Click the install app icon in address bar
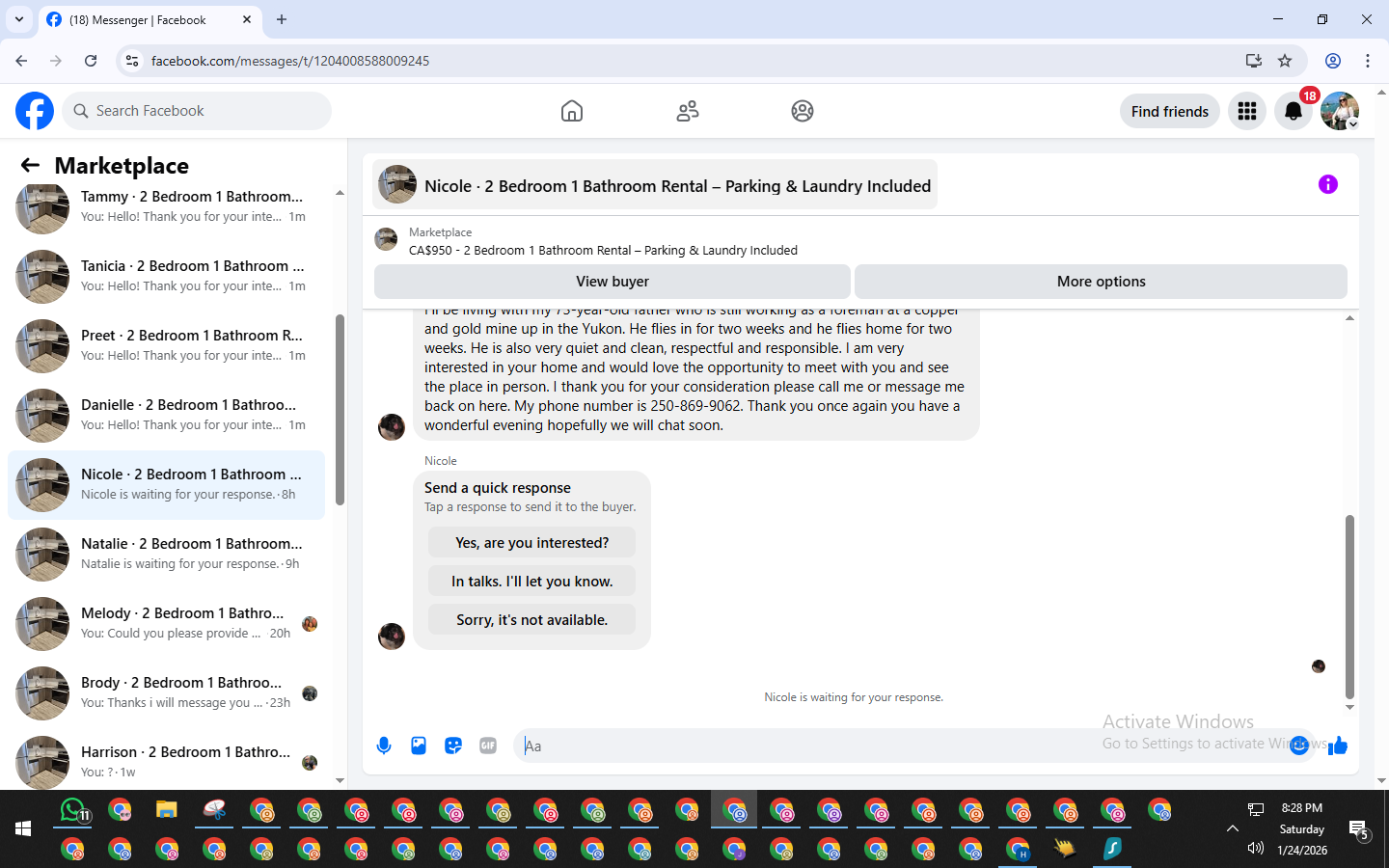Screen dimensions: 1389x868 coord(1254,61)
